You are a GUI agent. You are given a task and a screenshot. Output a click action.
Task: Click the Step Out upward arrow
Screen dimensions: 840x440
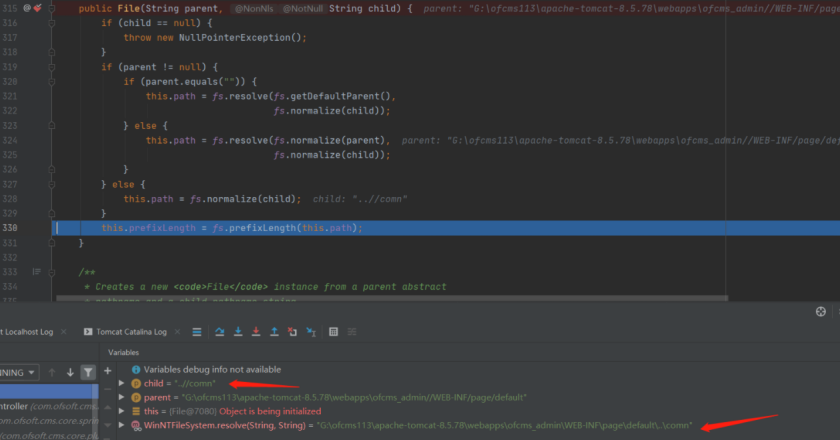(x=274, y=332)
